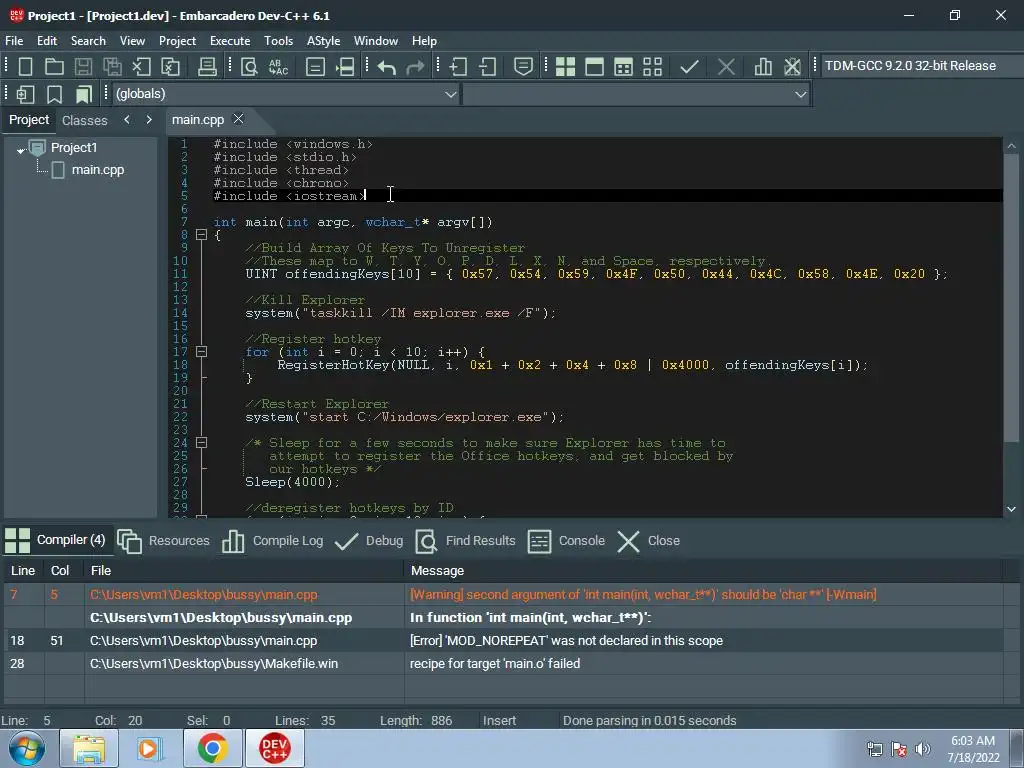The image size is (1024, 768).
Task: Open Chrome from the taskbar
Action: coord(213,748)
